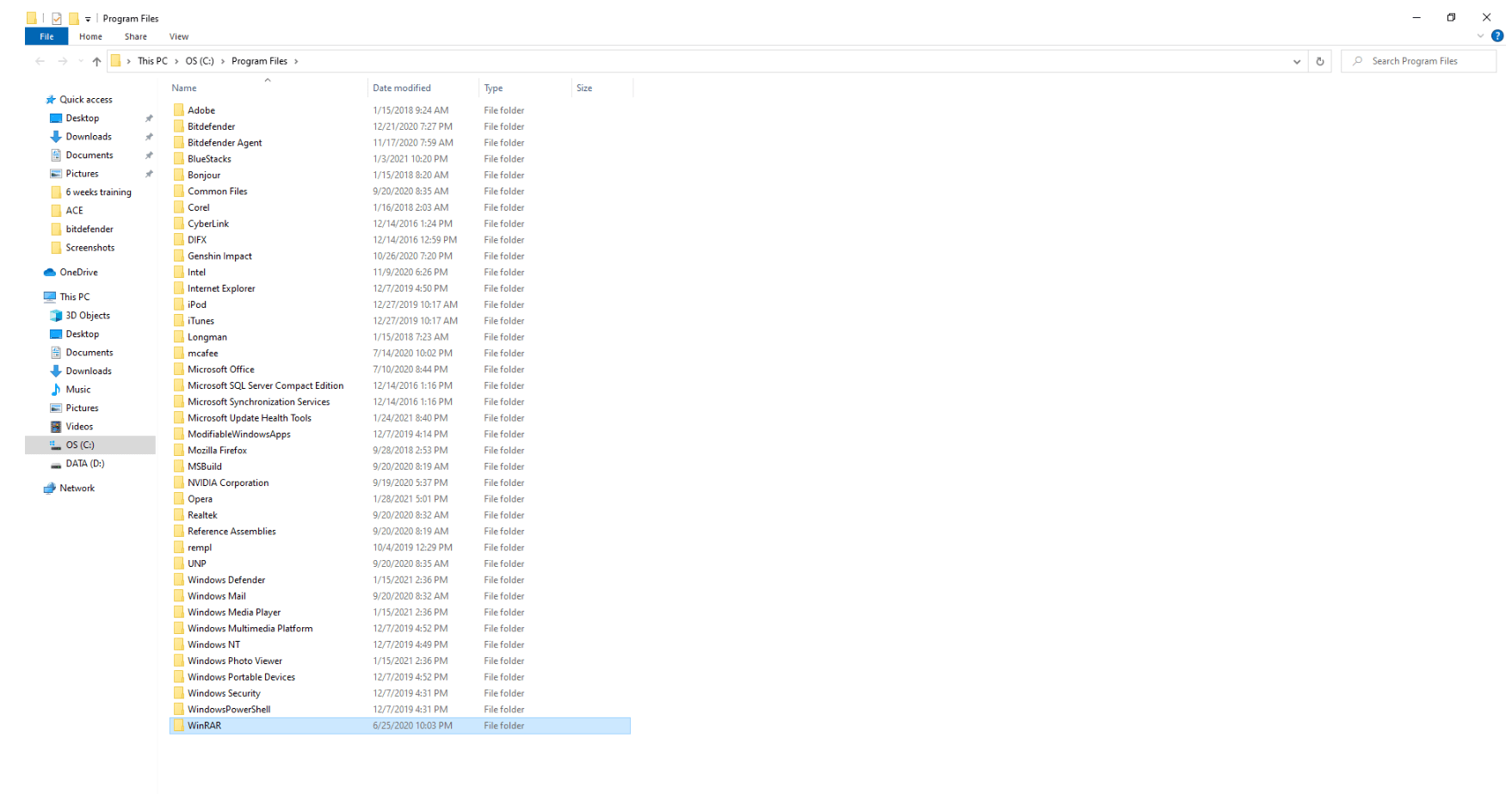The image size is (1512, 794).
Task: Select the Microsoft Update Health Tools folder
Action: click(250, 418)
